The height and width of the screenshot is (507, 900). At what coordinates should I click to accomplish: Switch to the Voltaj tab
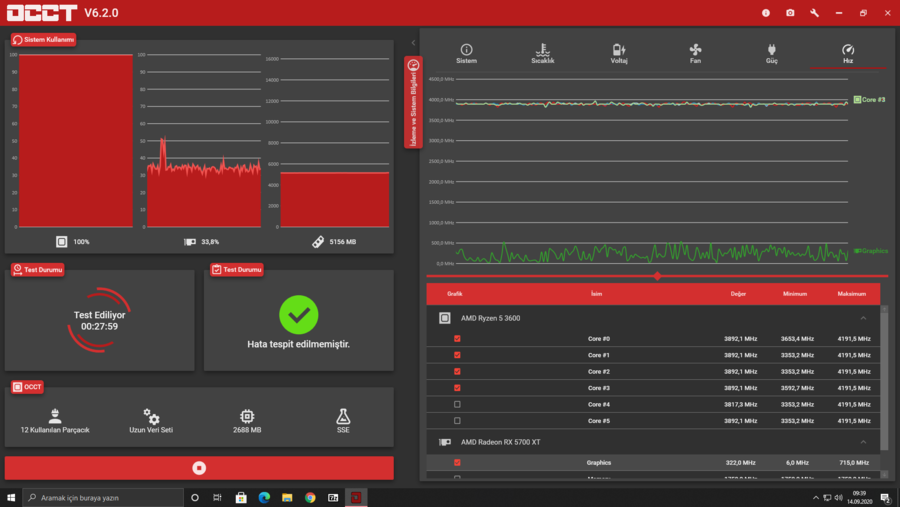(619, 54)
